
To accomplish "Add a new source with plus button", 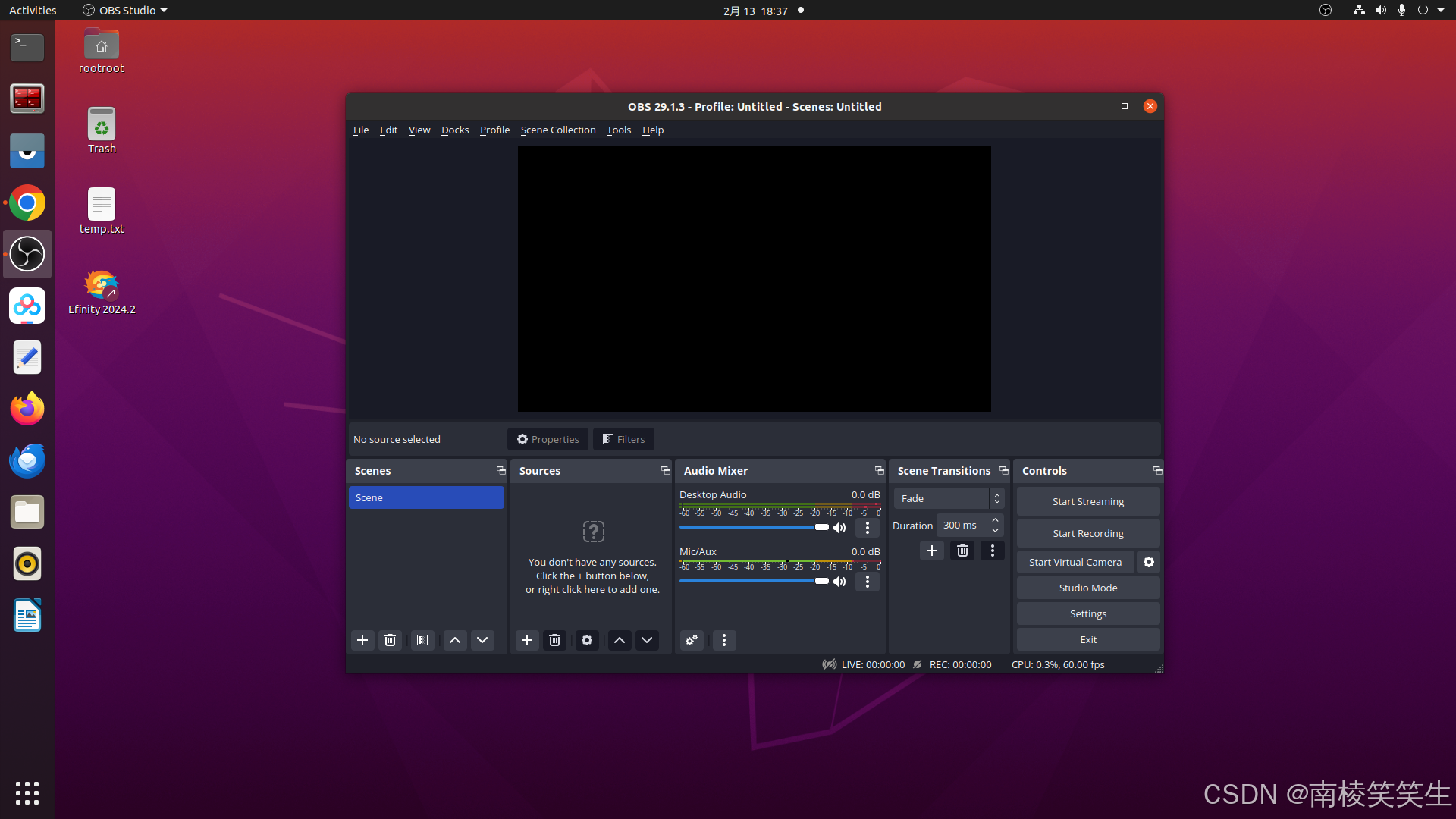I will point(527,641).
